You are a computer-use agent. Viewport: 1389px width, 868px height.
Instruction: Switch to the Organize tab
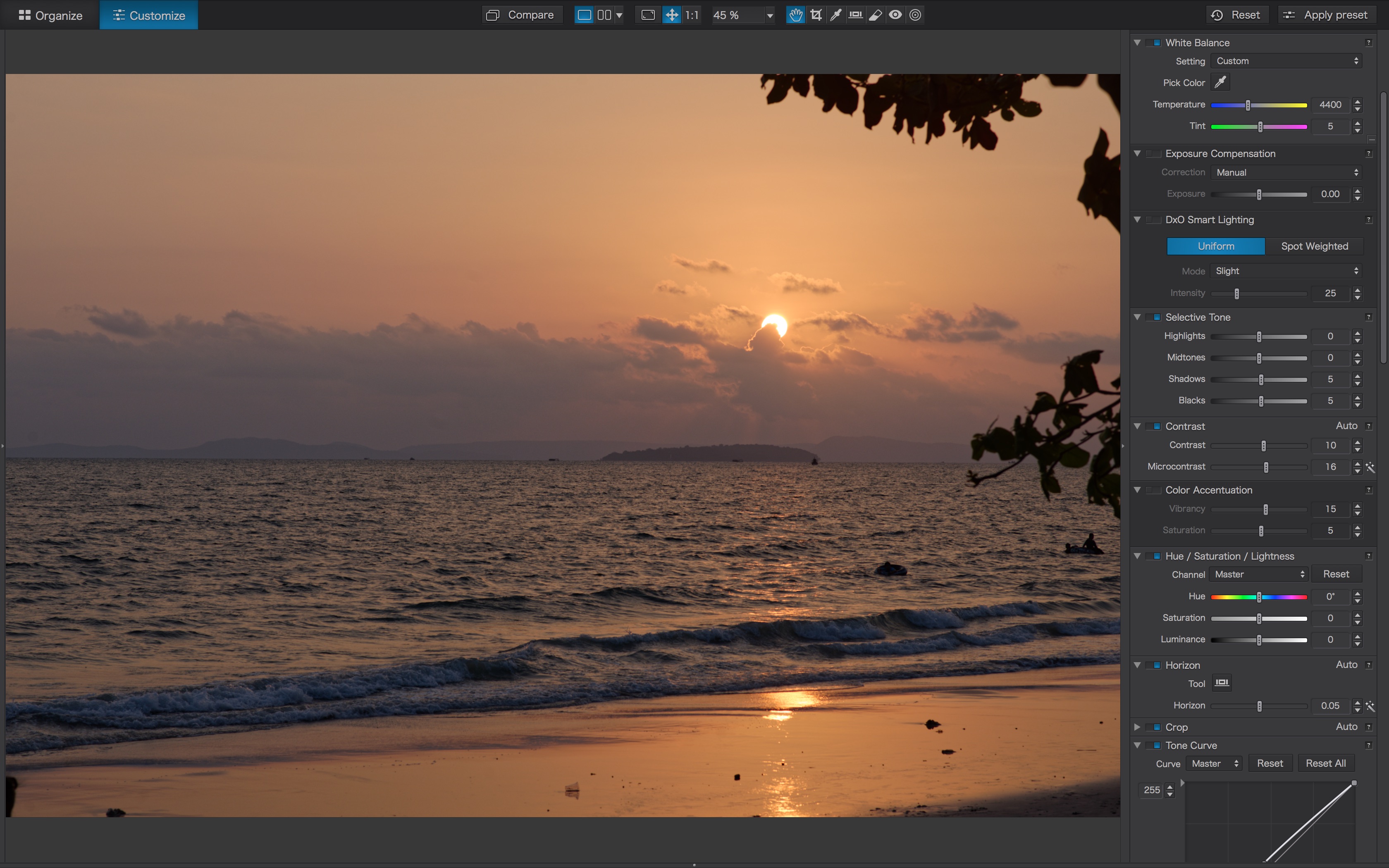pos(50,15)
